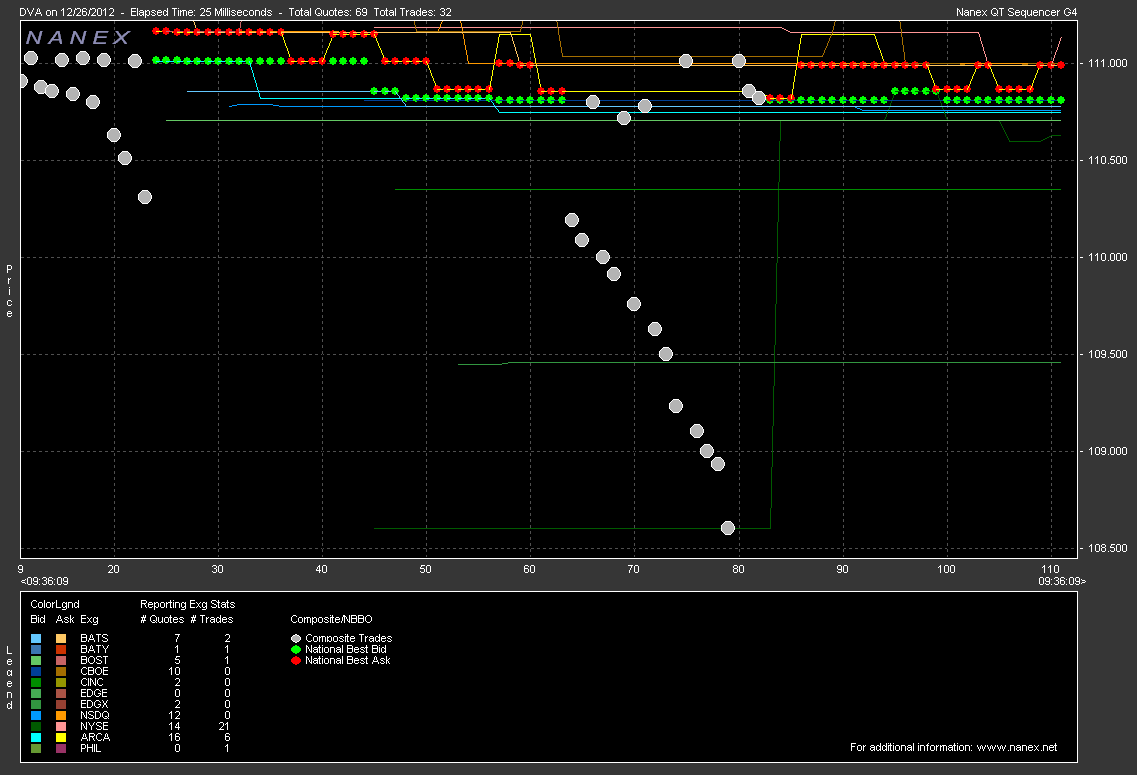This screenshot has height=775, width=1137.
Task: Click the CBOE exchange name in legend
Action: point(94,671)
